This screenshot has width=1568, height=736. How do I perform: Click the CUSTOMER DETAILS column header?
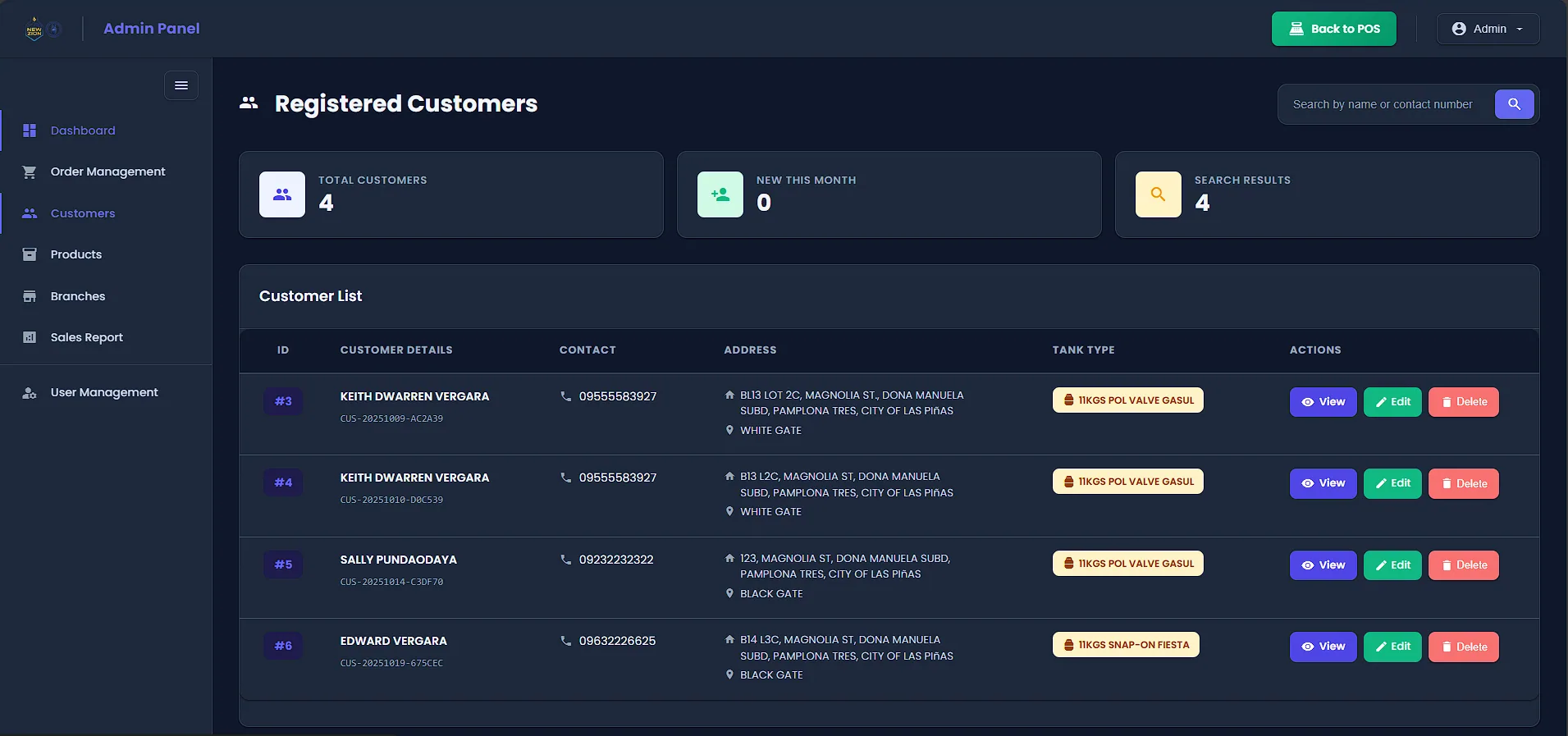point(396,350)
